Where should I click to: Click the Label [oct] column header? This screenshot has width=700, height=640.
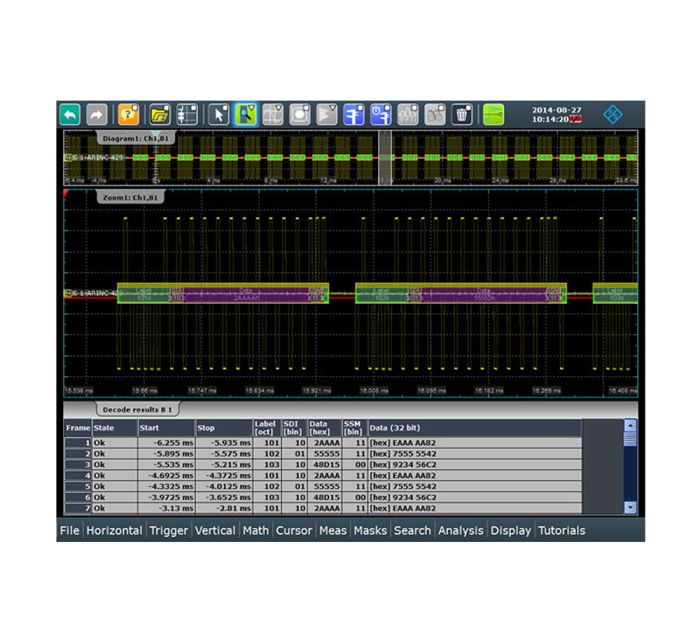point(267,428)
